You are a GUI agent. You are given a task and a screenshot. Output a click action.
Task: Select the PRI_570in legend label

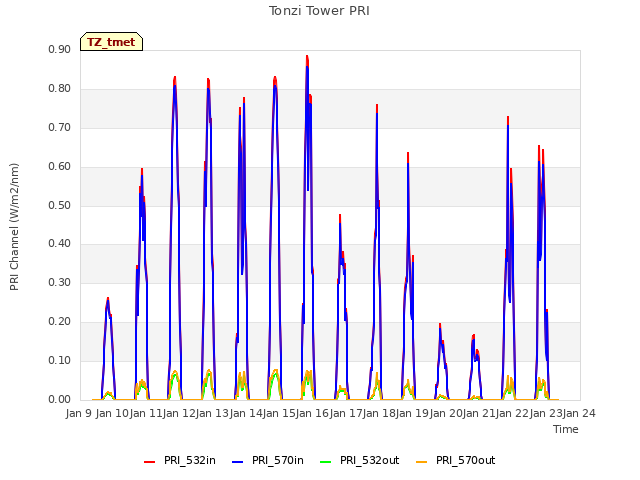[x=278, y=460]
